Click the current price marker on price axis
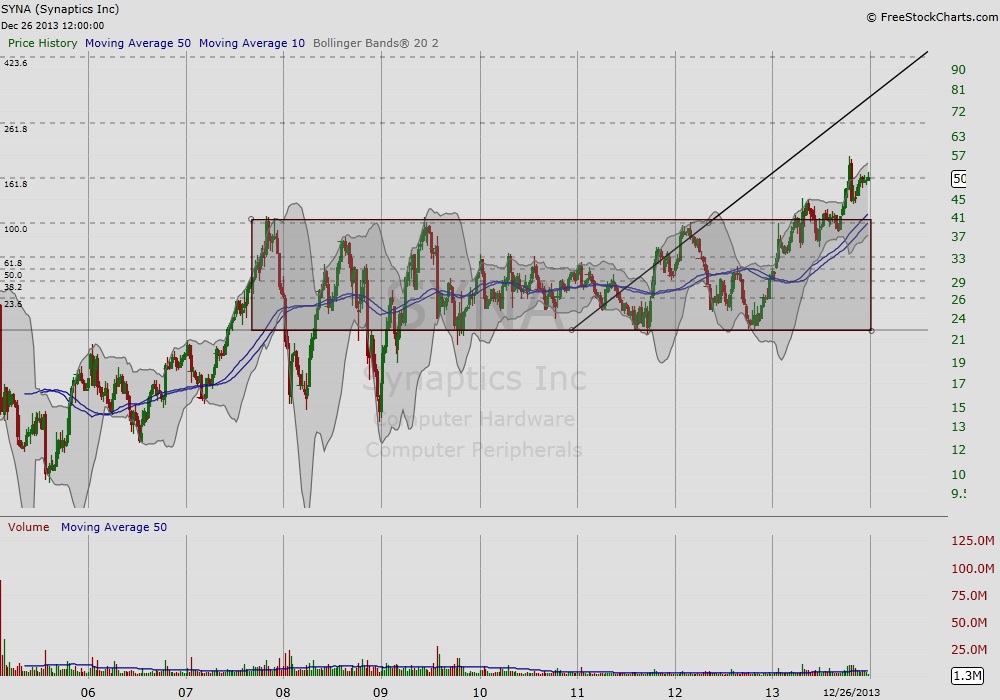Image resolution: width=1000 pixels, height=700 pixels. coord(958,179)
